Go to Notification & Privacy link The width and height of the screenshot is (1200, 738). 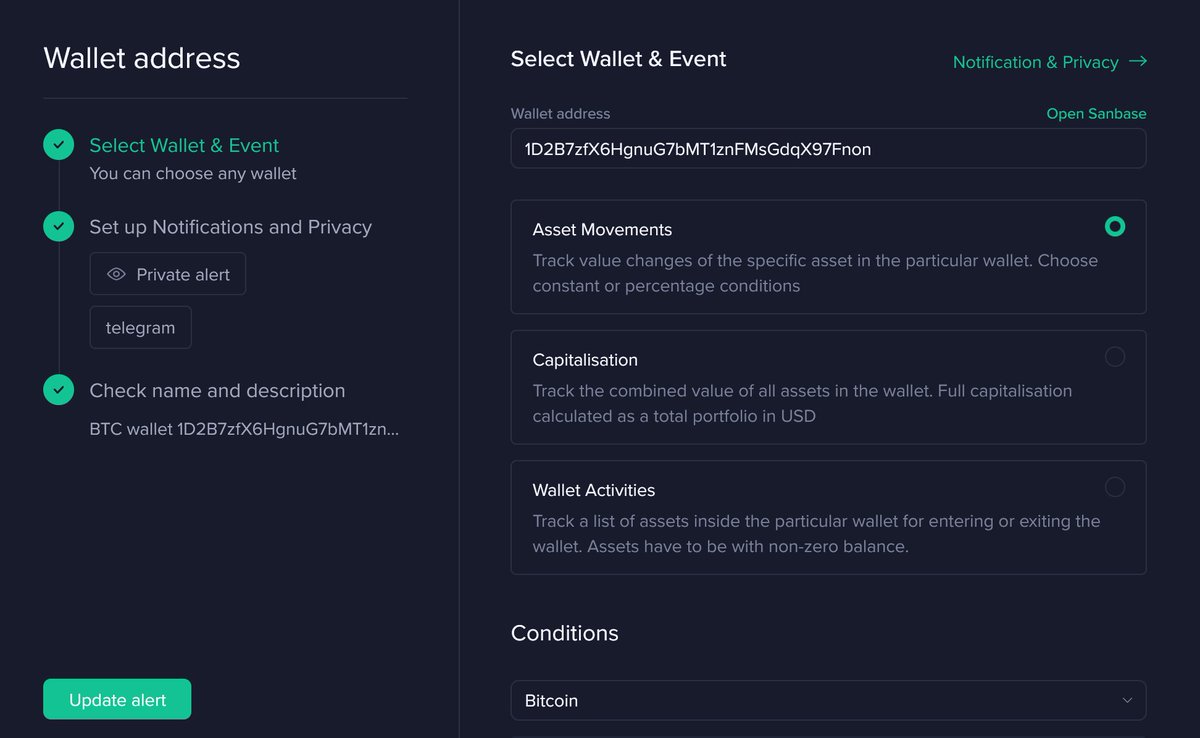point(1035,62)
